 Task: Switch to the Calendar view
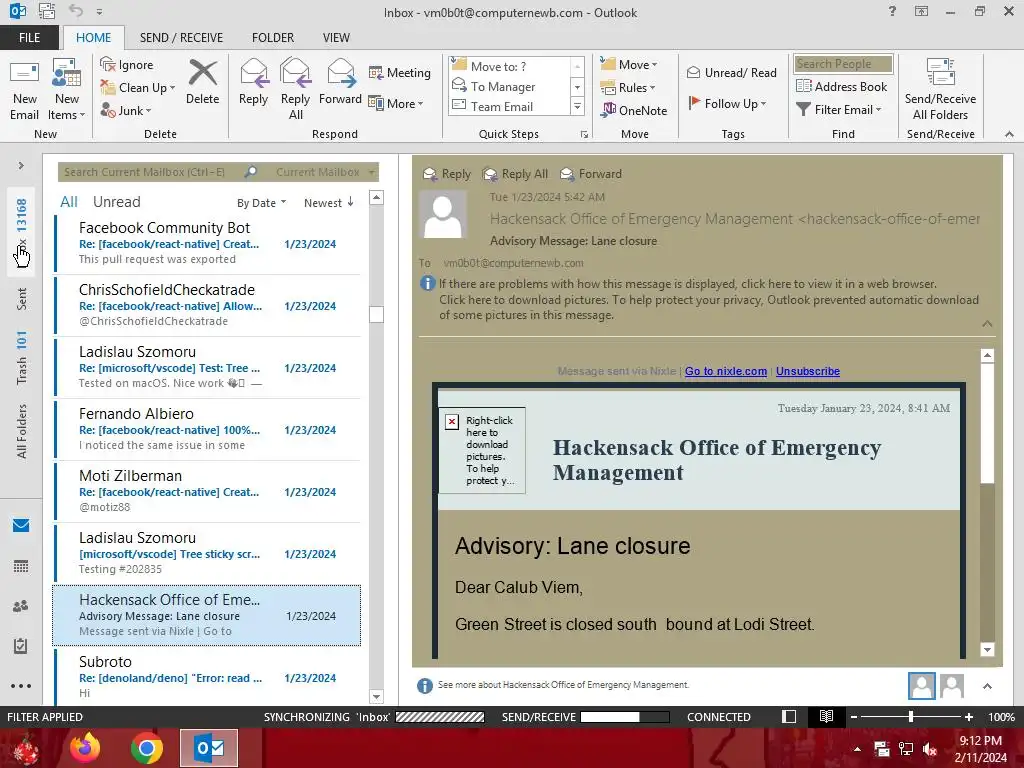point(21,566)
